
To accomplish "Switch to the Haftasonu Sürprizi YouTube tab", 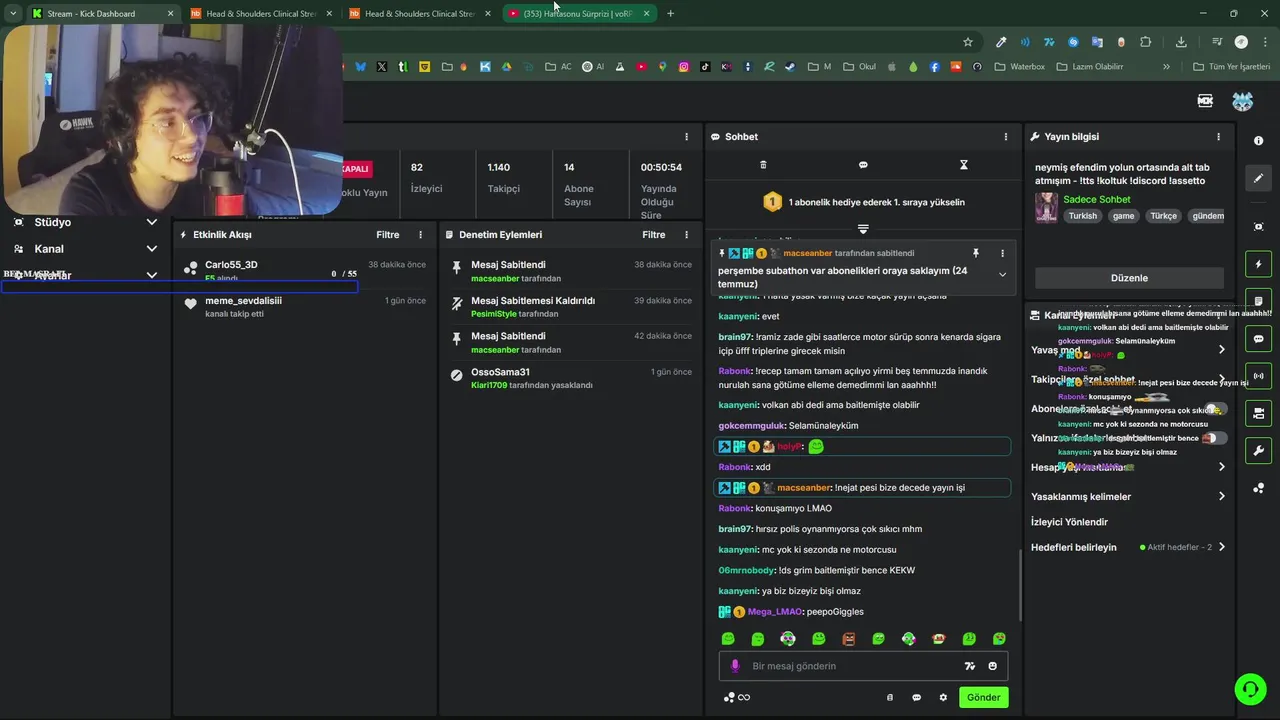I will 579,14.
